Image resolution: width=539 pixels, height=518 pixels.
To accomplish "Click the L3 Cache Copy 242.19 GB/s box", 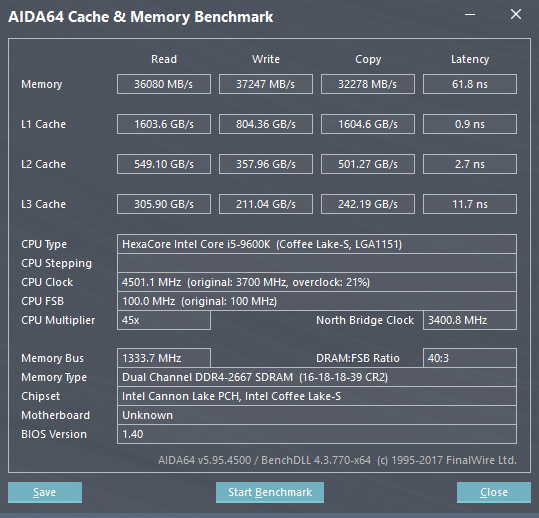I will (368, 204).
